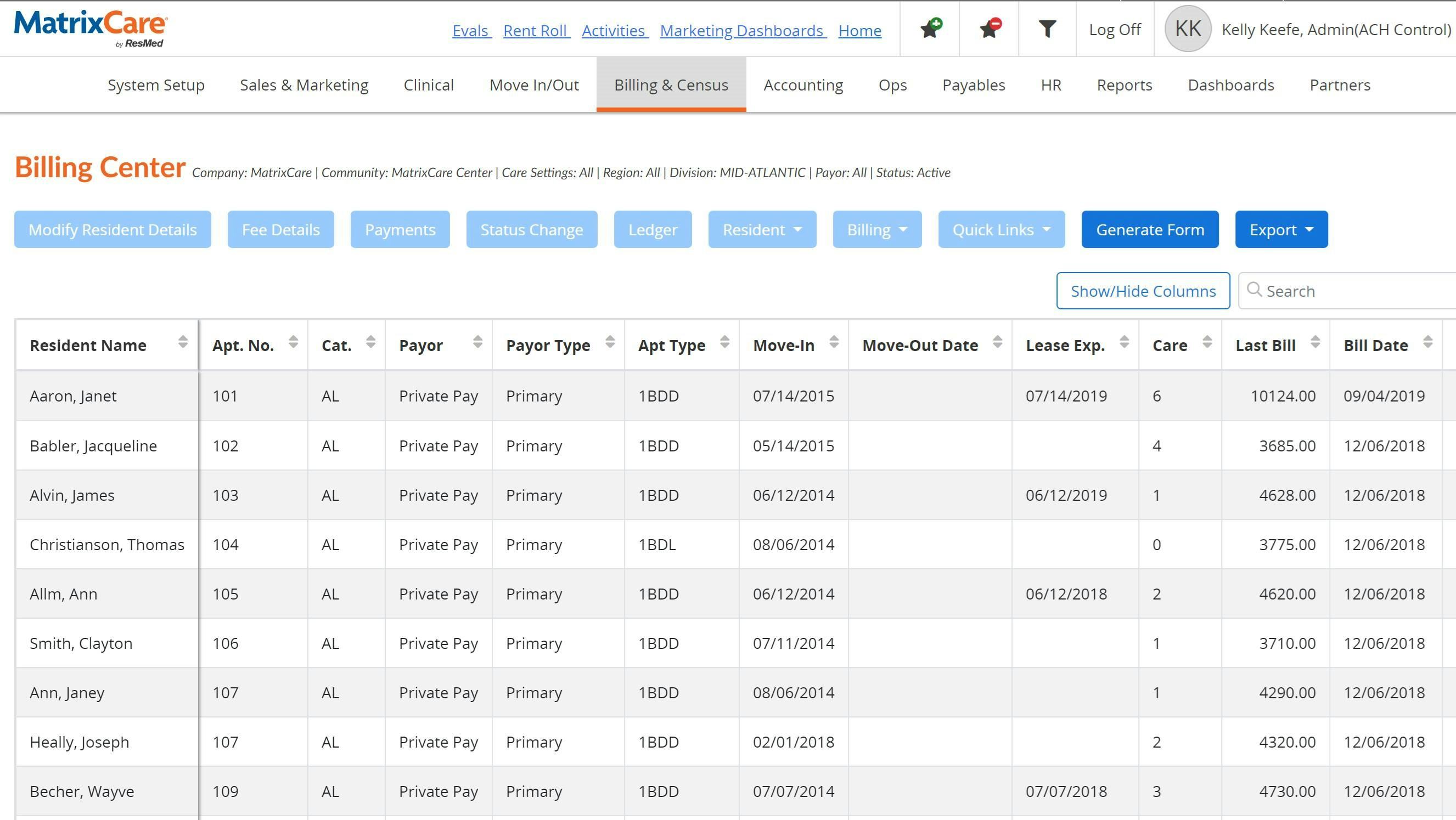Image resolution: width=1456 pixels, height=820 pixels.
Task: Open the Resident dropdown menu
Action: (x=761, y=229)
